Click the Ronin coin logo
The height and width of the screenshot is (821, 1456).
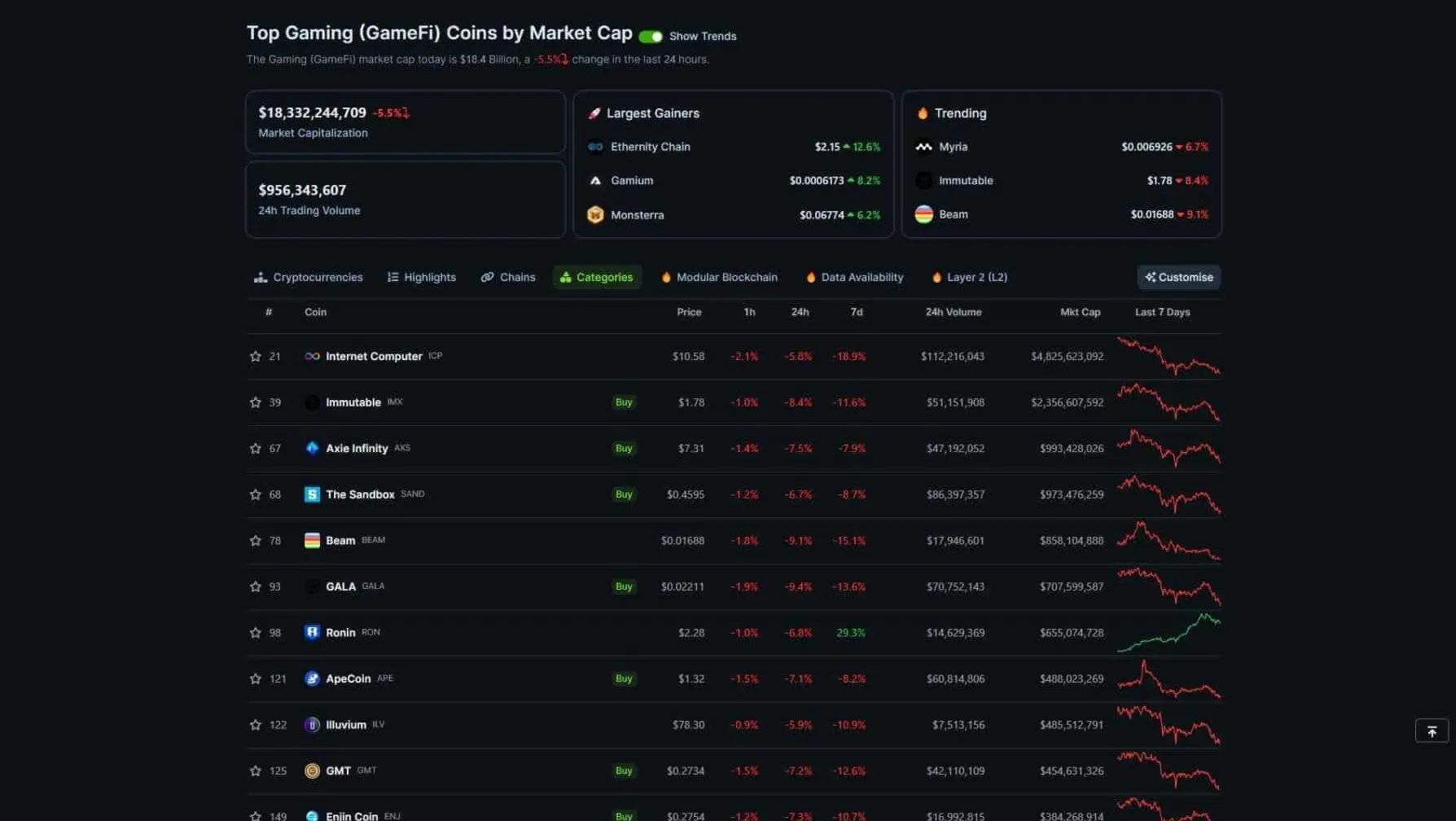(x=313, y=632)
